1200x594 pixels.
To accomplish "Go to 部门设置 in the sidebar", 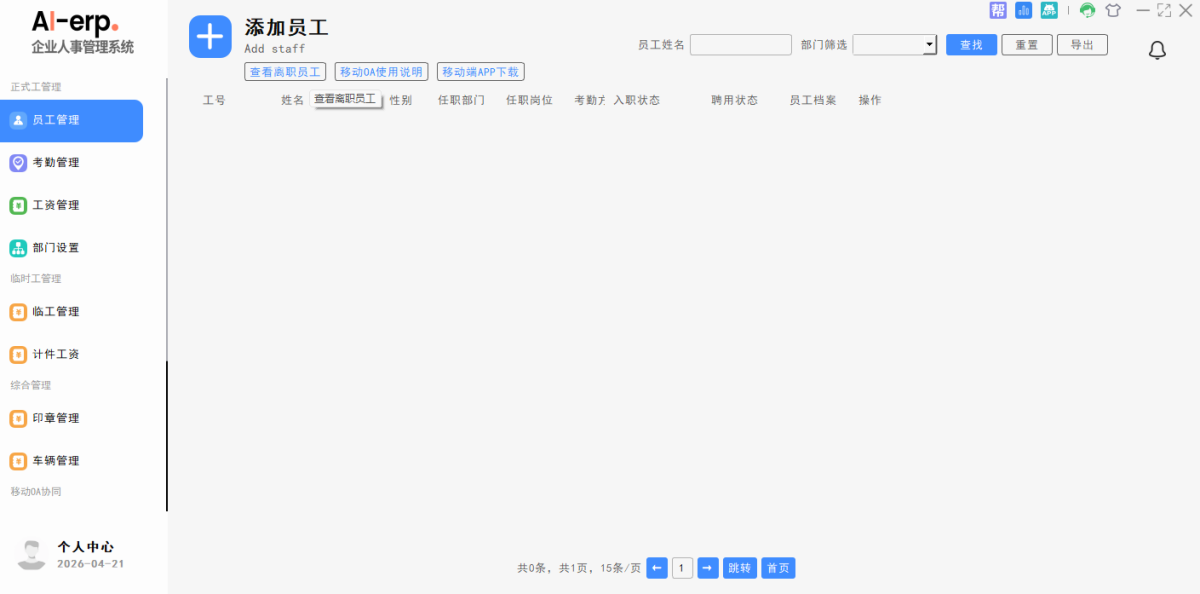I will (56, 248).
